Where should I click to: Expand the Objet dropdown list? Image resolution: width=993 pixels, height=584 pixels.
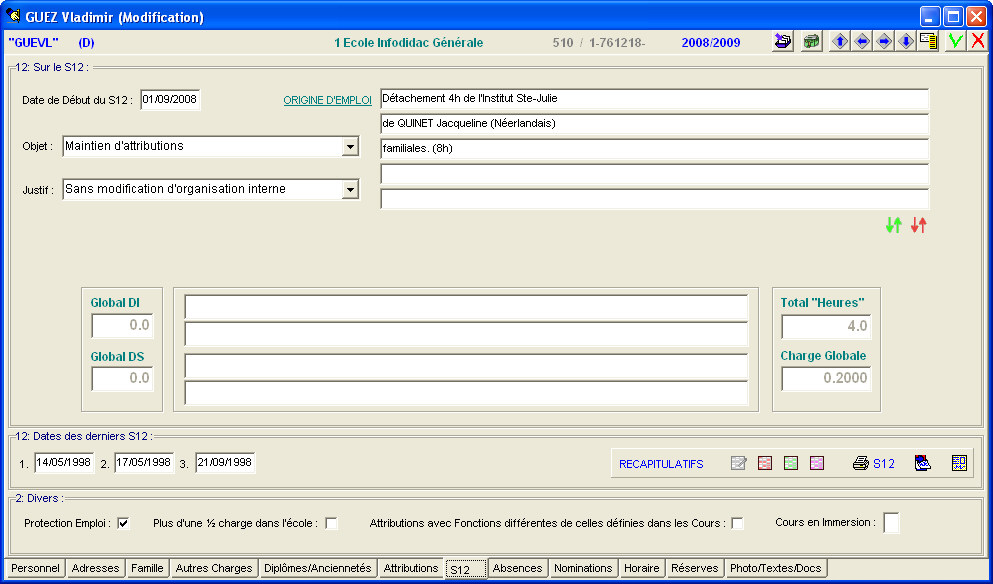pyautogui.click(x=350, y=147)
